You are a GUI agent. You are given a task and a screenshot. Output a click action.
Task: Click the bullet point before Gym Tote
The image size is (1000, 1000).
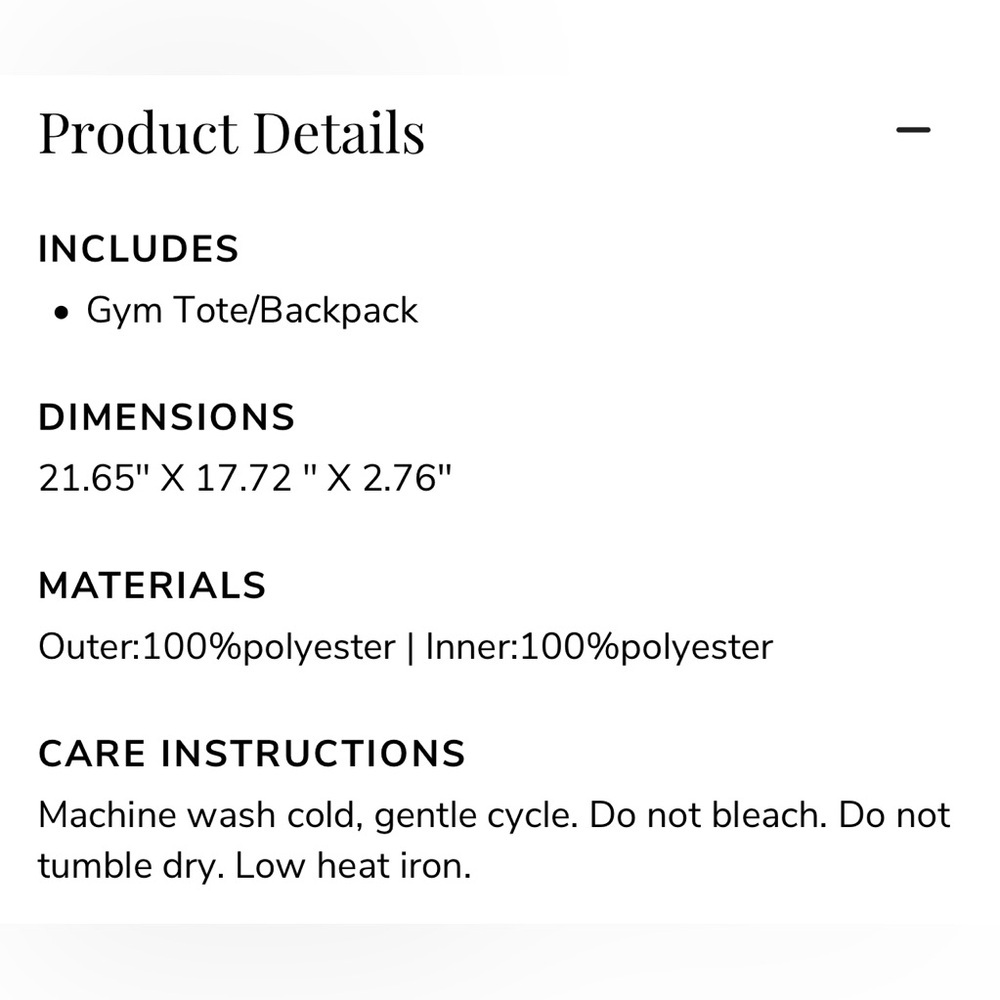[x=62, y=313]
